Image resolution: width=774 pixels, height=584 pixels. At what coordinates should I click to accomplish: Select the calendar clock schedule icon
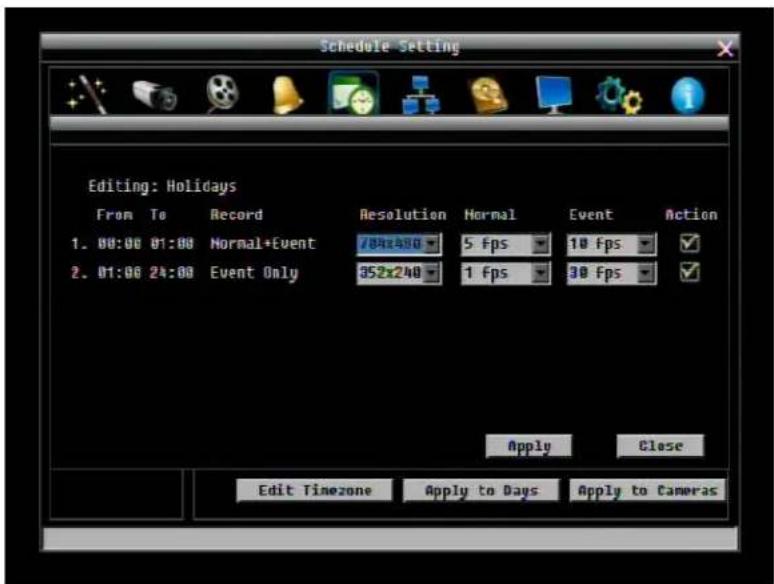(x=354, y=93)
